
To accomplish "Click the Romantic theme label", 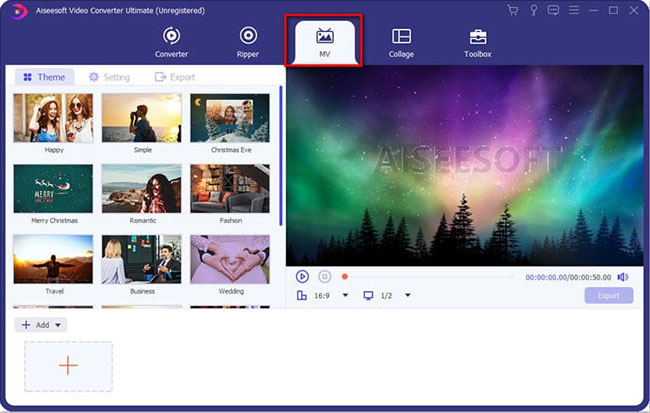I will (143, 221).
